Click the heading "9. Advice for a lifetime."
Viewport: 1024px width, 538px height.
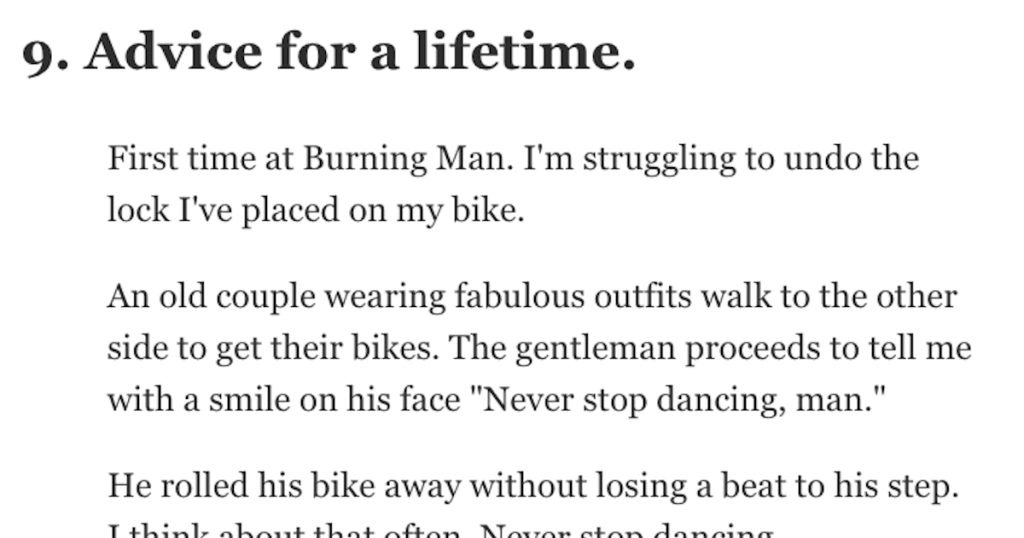pos(328,52)
